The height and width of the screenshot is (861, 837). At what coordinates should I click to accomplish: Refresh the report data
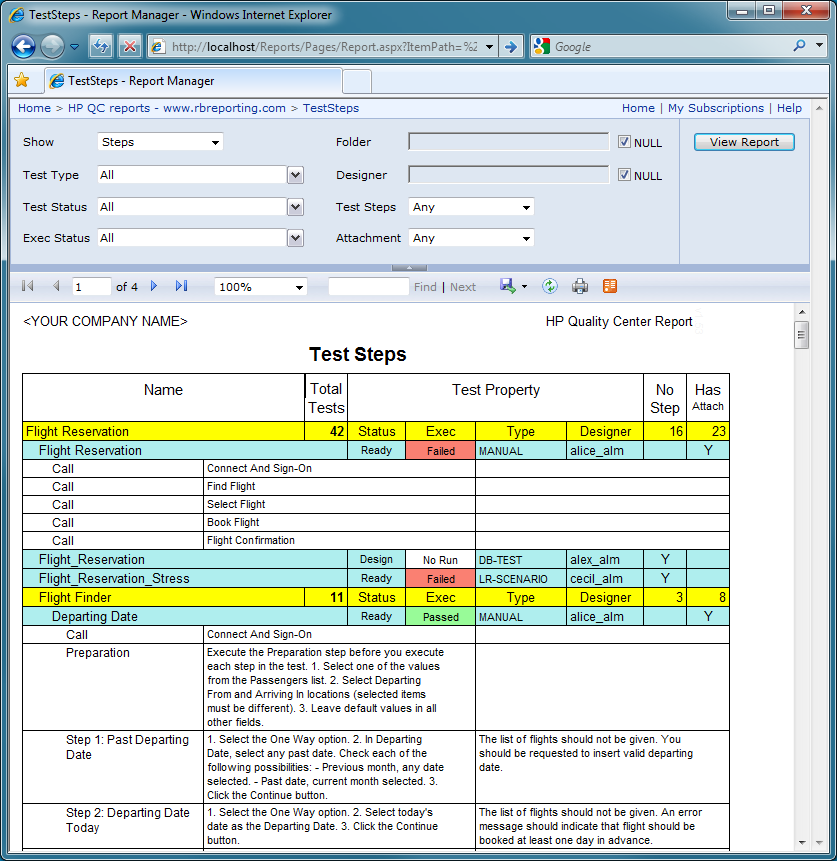[x=548, y=286]
